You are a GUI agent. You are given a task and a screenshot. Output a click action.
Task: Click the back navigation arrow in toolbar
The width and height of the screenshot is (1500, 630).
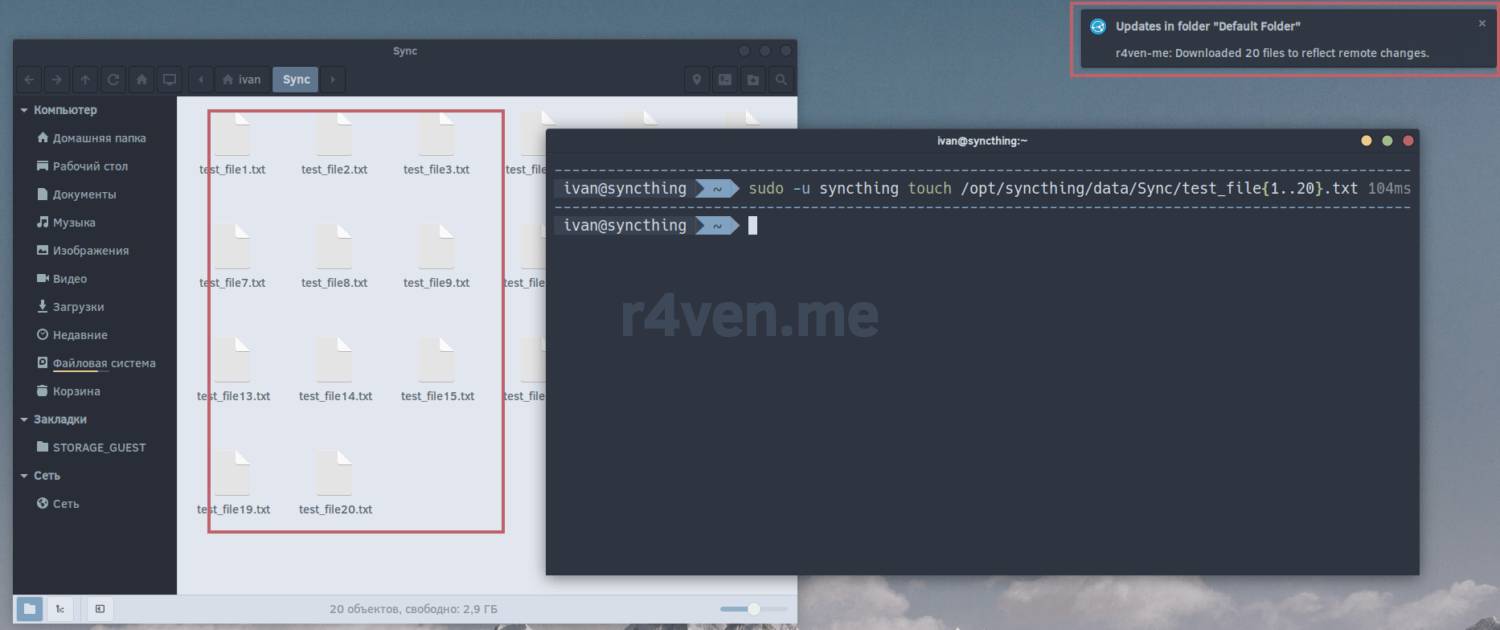pyautogui.click(x=28, y=80)
